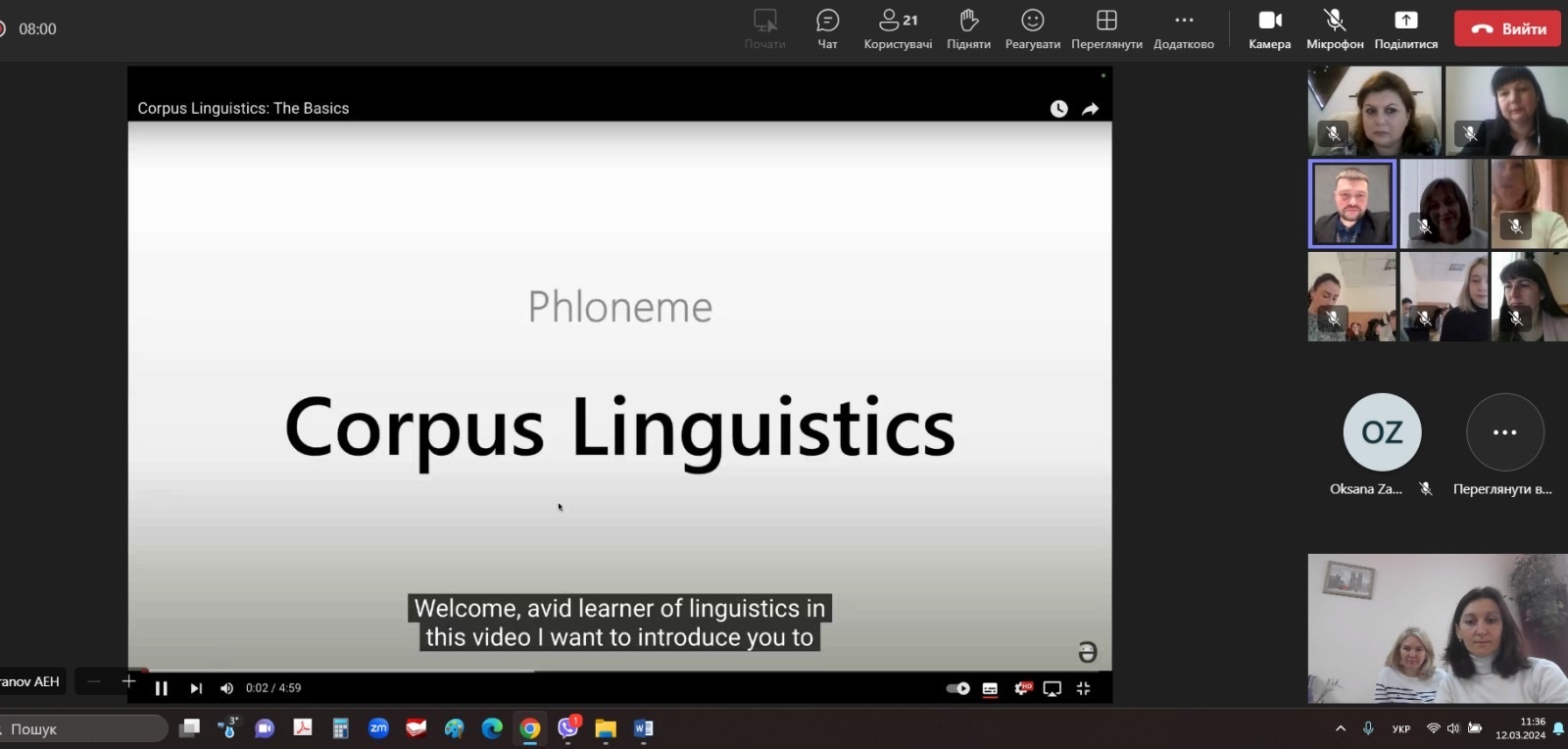1568x749 pixels.
Task: Mute the video volume speaker icon
Action: tap(226, 688)
